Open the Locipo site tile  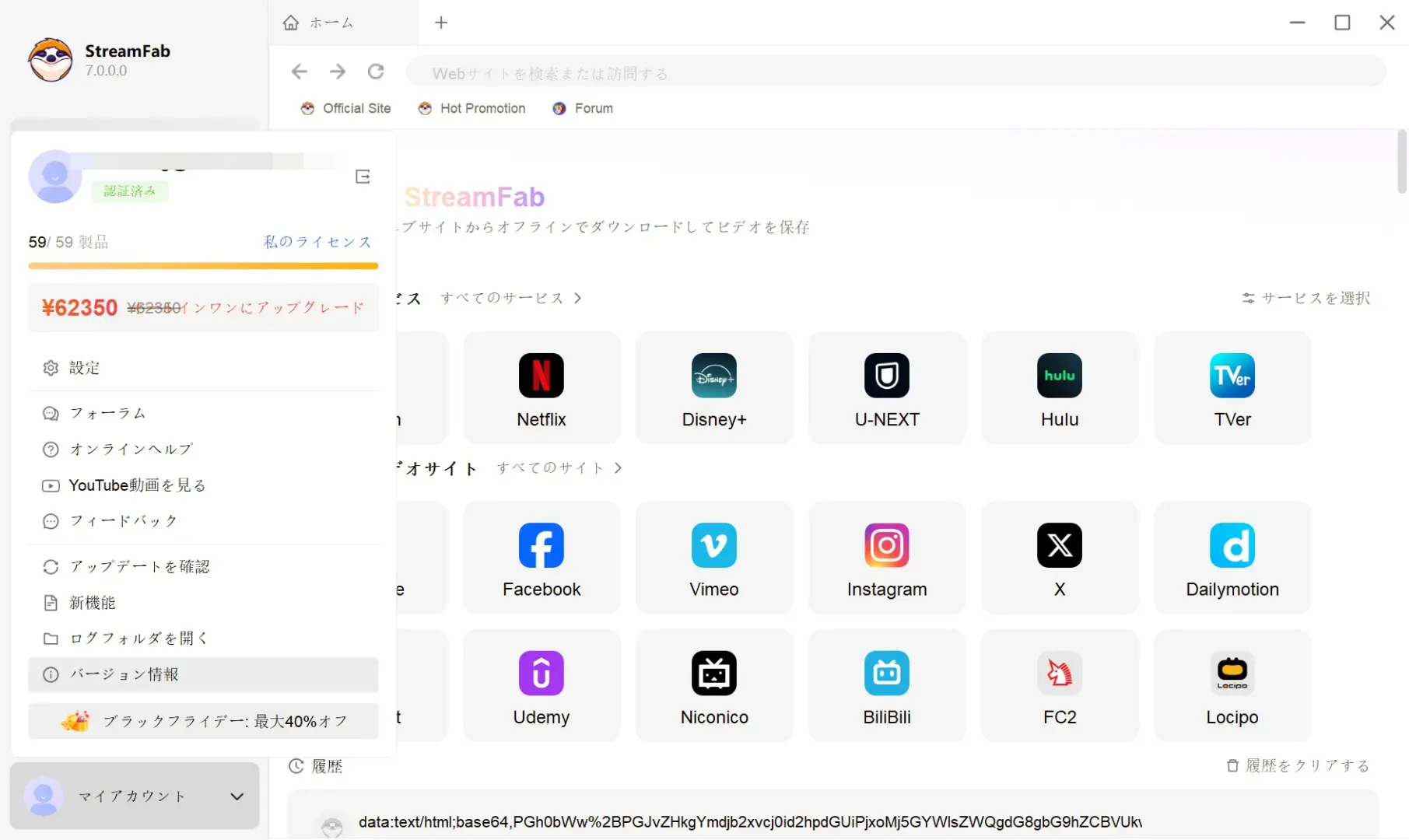pyautogui.click(x=1232, y=686)
